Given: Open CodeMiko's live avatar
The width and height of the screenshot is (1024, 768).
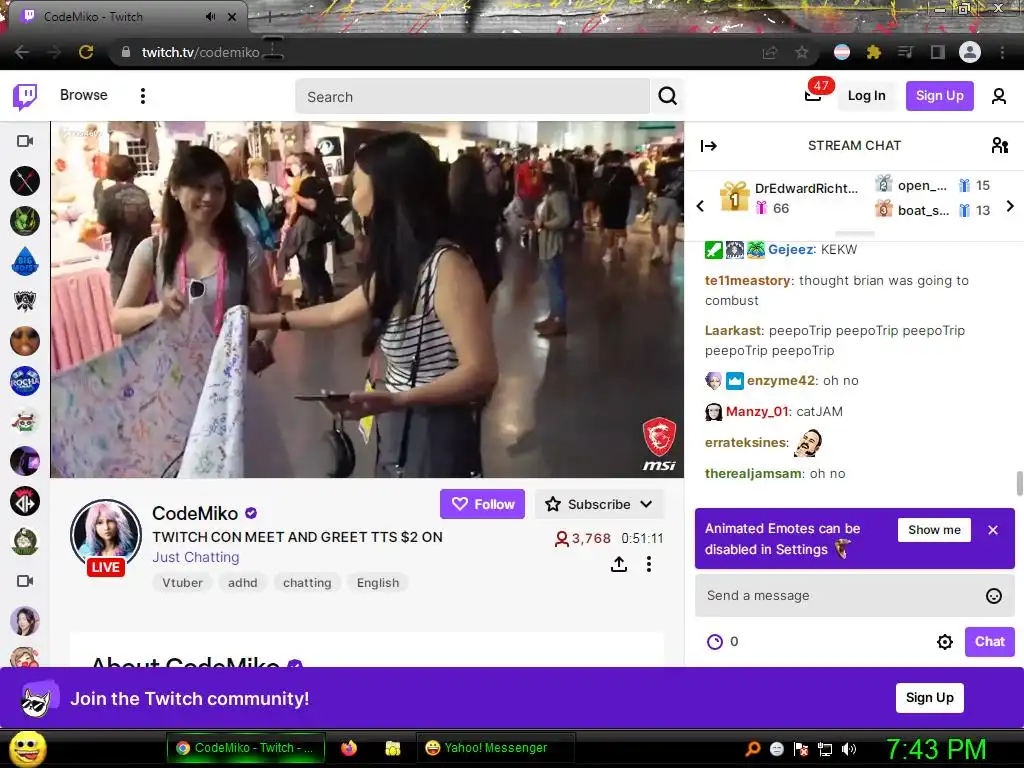Looking at the screenshot, I should coord(105,537).
